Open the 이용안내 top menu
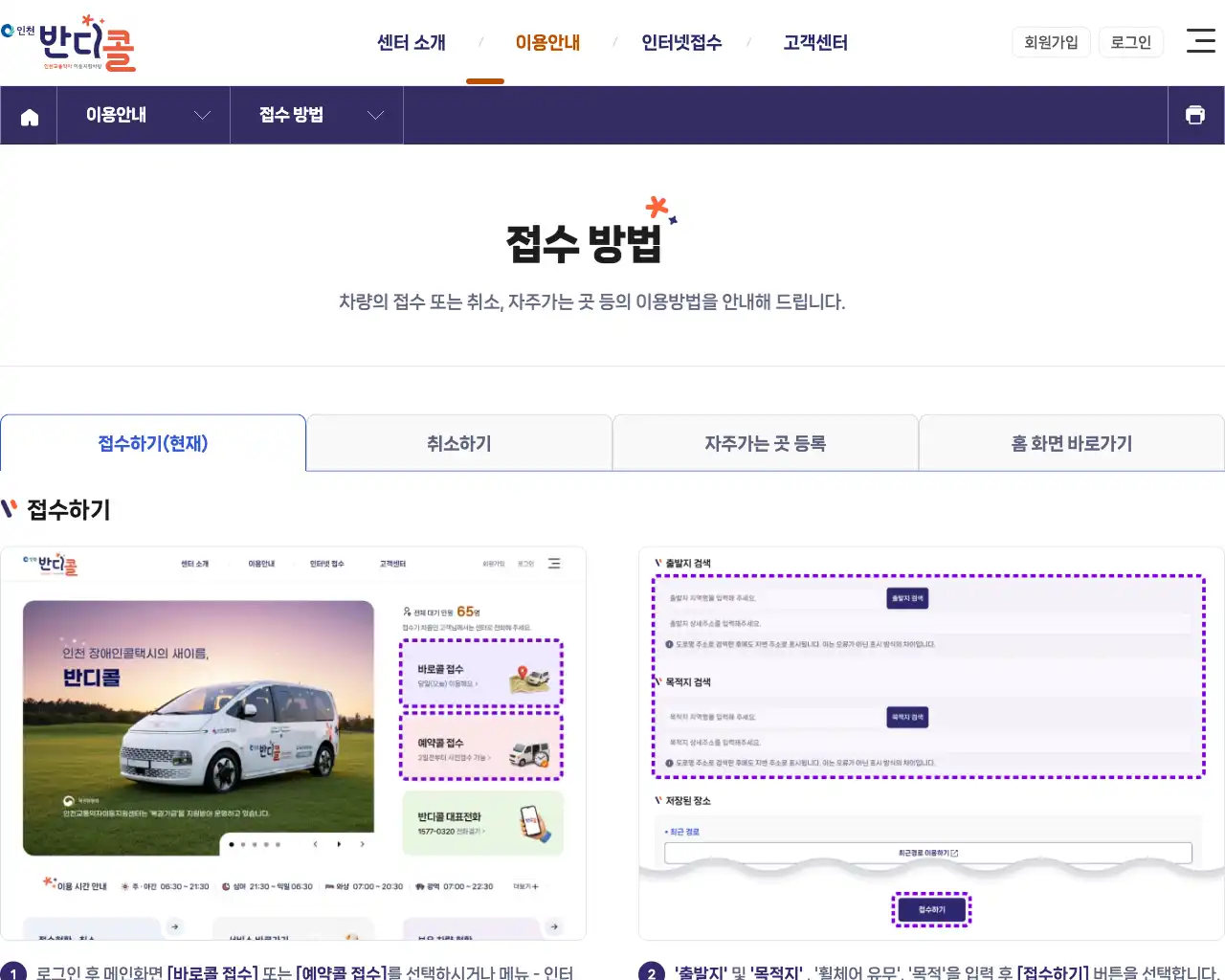This screenshot has width=1225, height=980. click(547, 42)
